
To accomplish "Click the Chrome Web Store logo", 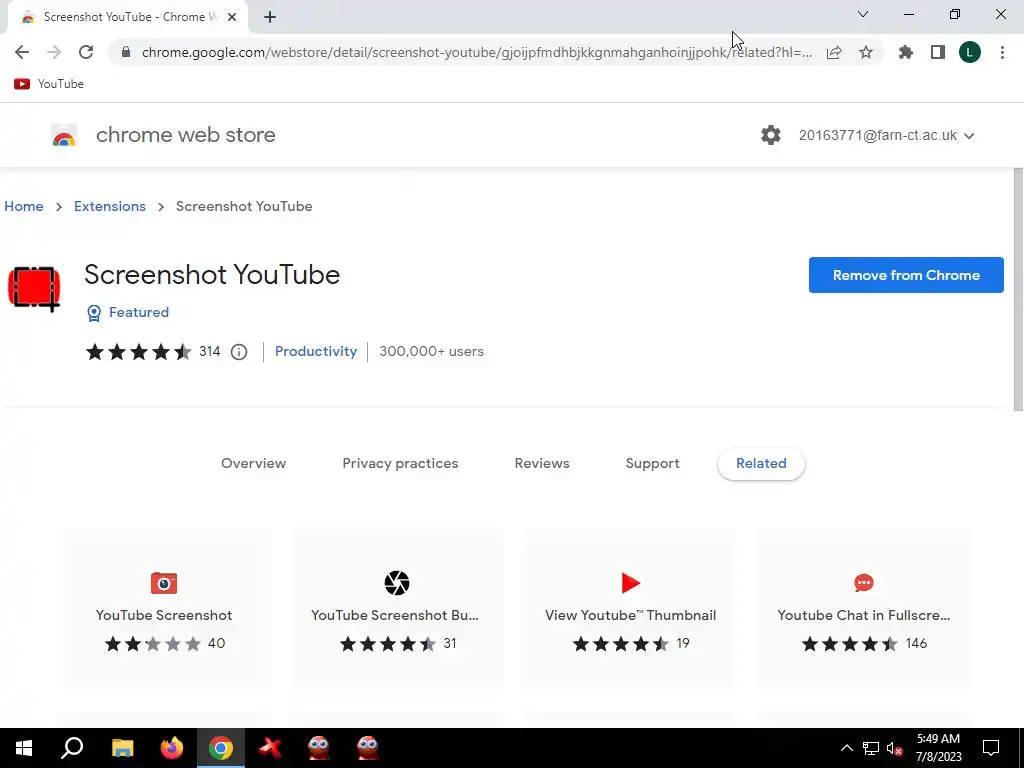I will tap(64, 136).
